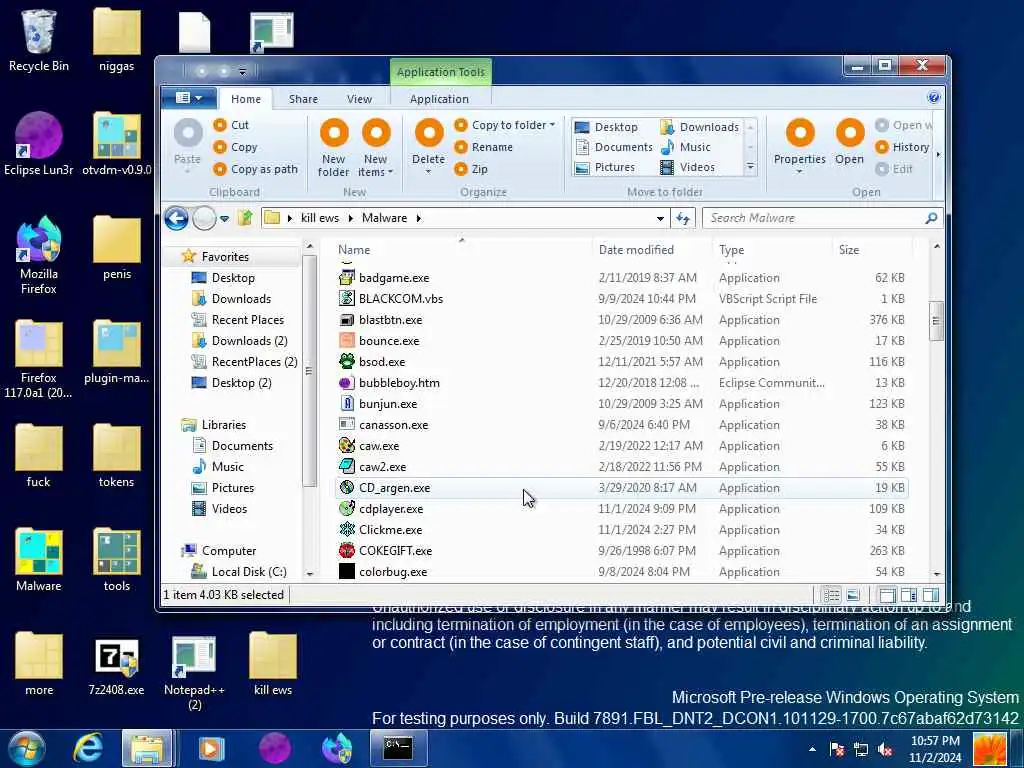Open ribbon help question mark icon
Viewport: 1024px width, 768px height.
click(933, 98)
